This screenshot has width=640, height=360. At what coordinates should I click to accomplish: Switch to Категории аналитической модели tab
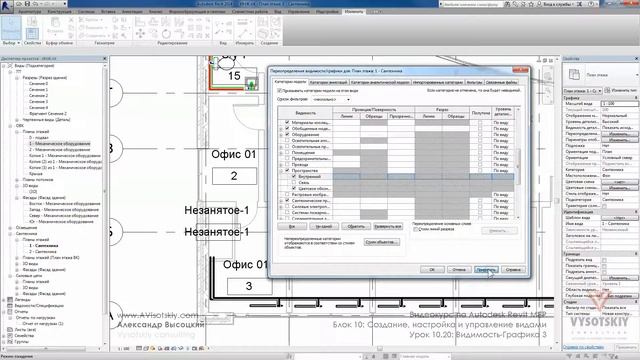[380, 82]
